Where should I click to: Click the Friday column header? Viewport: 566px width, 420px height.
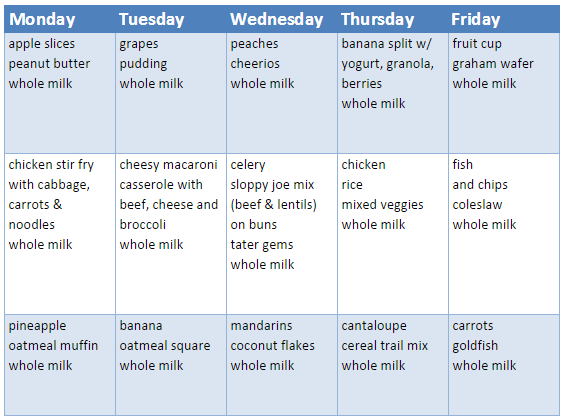click(504, 19)
